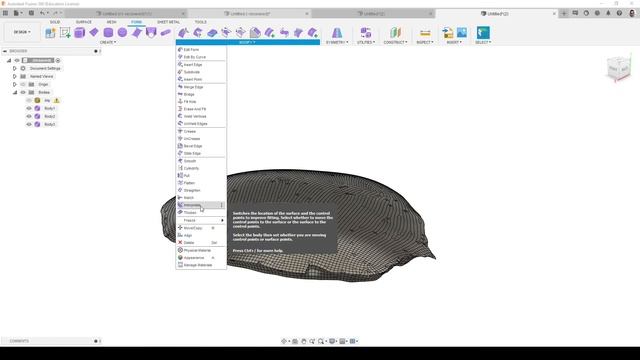Click the Construct plane icon

click(x=395, y=33)
